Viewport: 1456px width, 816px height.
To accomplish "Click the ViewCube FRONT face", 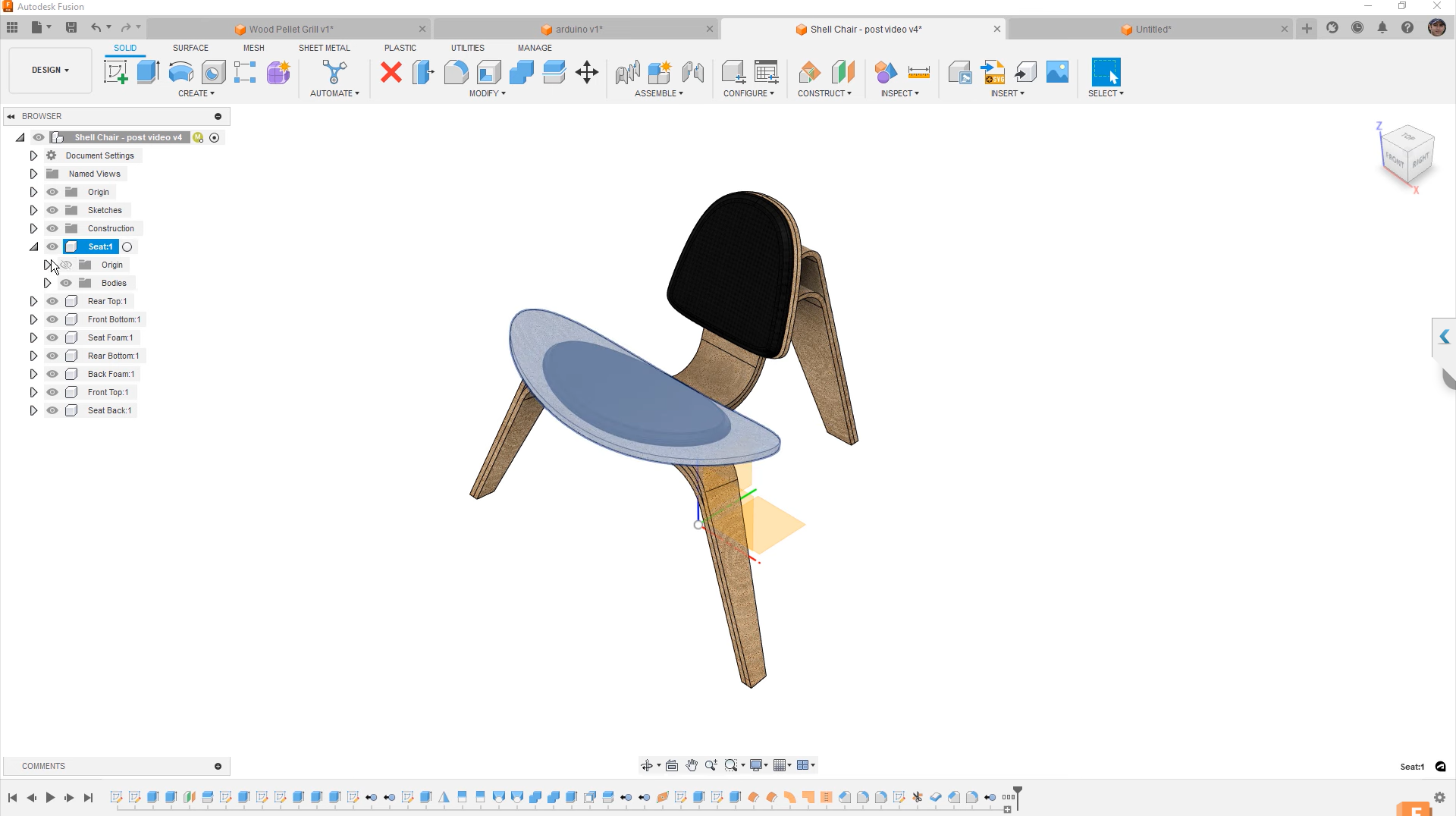I will coord(1395,160).
